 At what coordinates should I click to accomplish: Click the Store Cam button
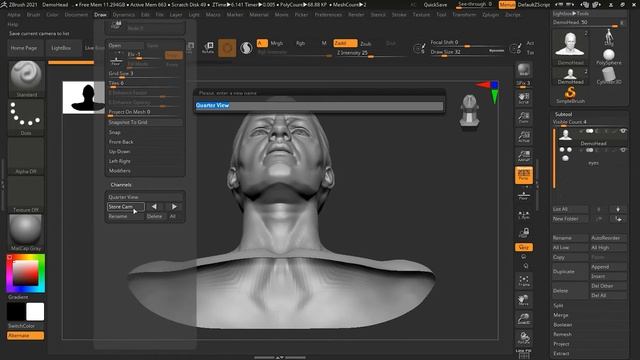click(126, 207)
